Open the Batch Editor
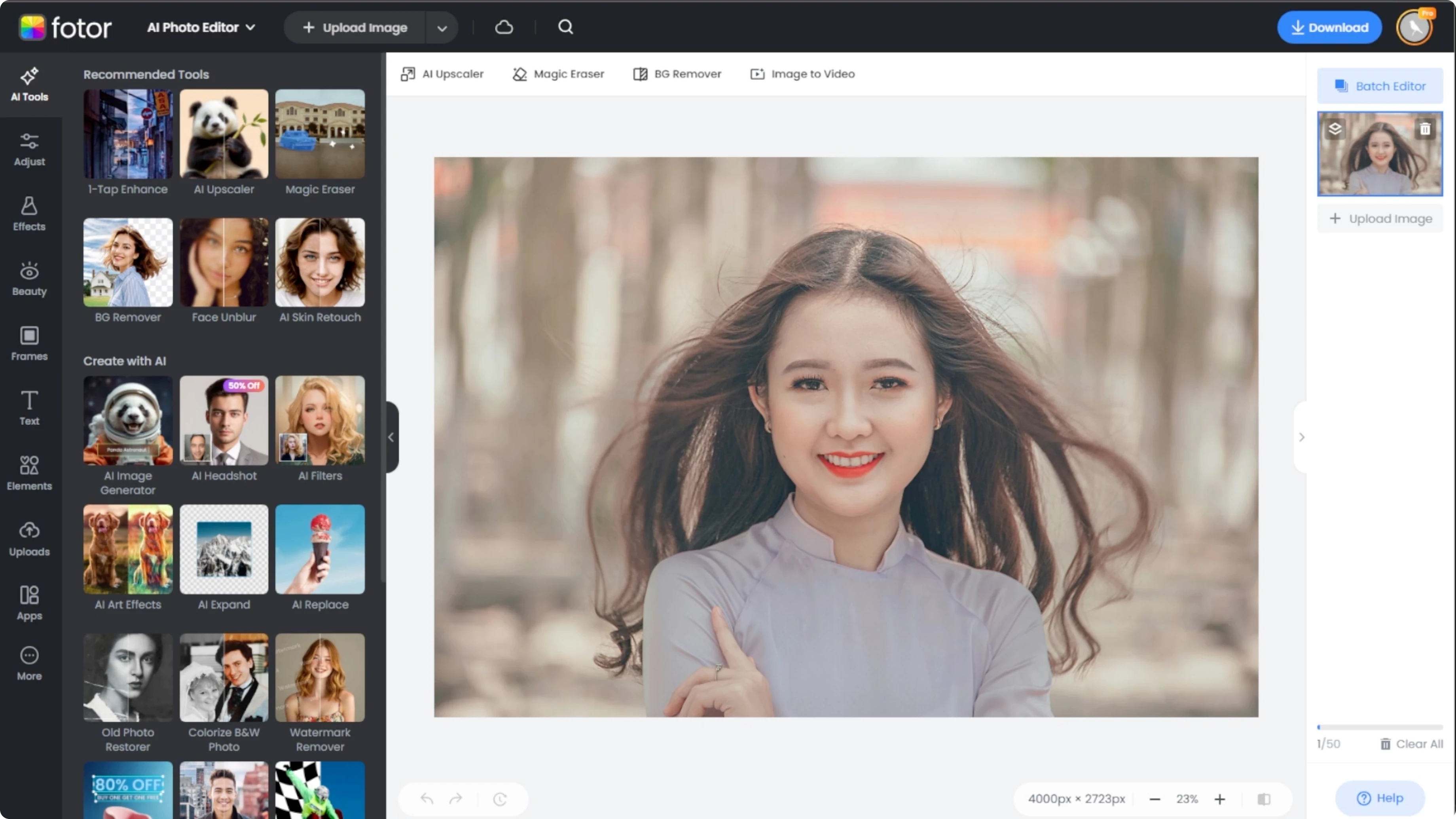 coord(1380,86)
